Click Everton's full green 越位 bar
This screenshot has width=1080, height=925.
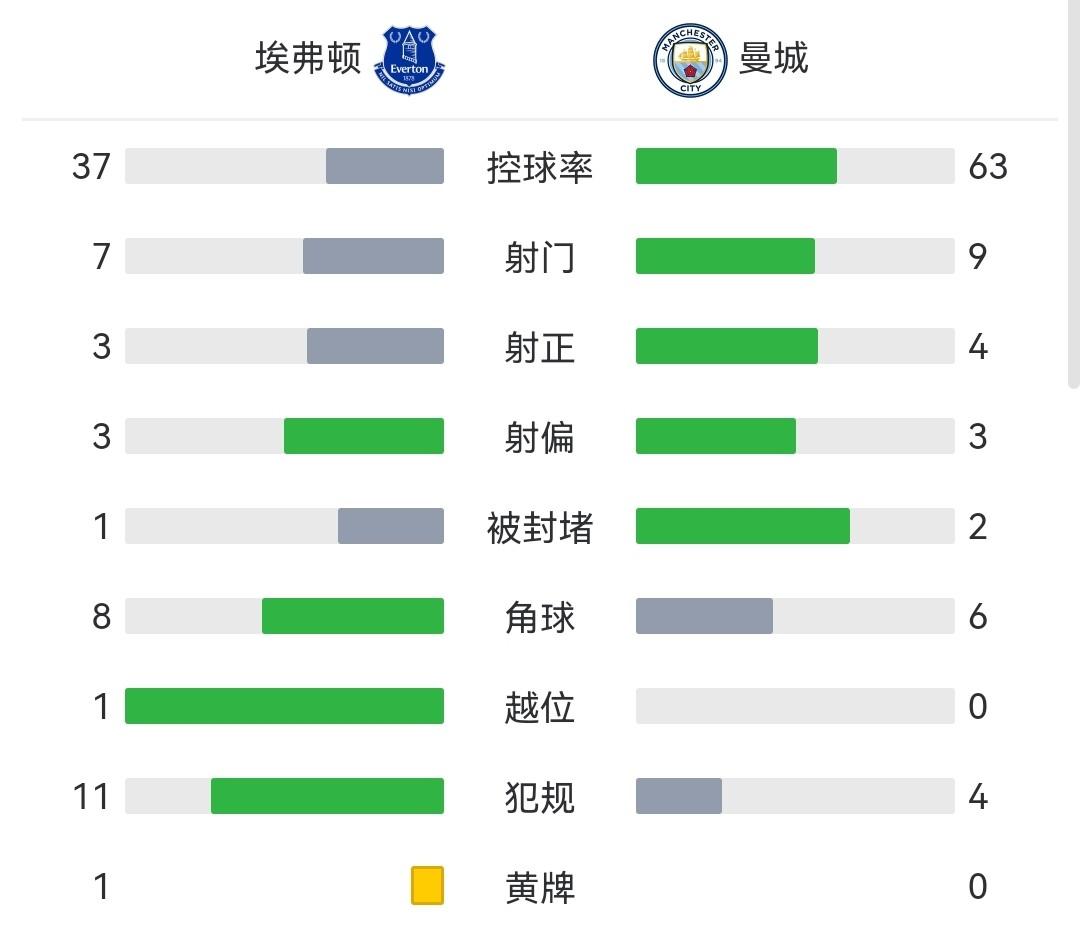point(284,706)
